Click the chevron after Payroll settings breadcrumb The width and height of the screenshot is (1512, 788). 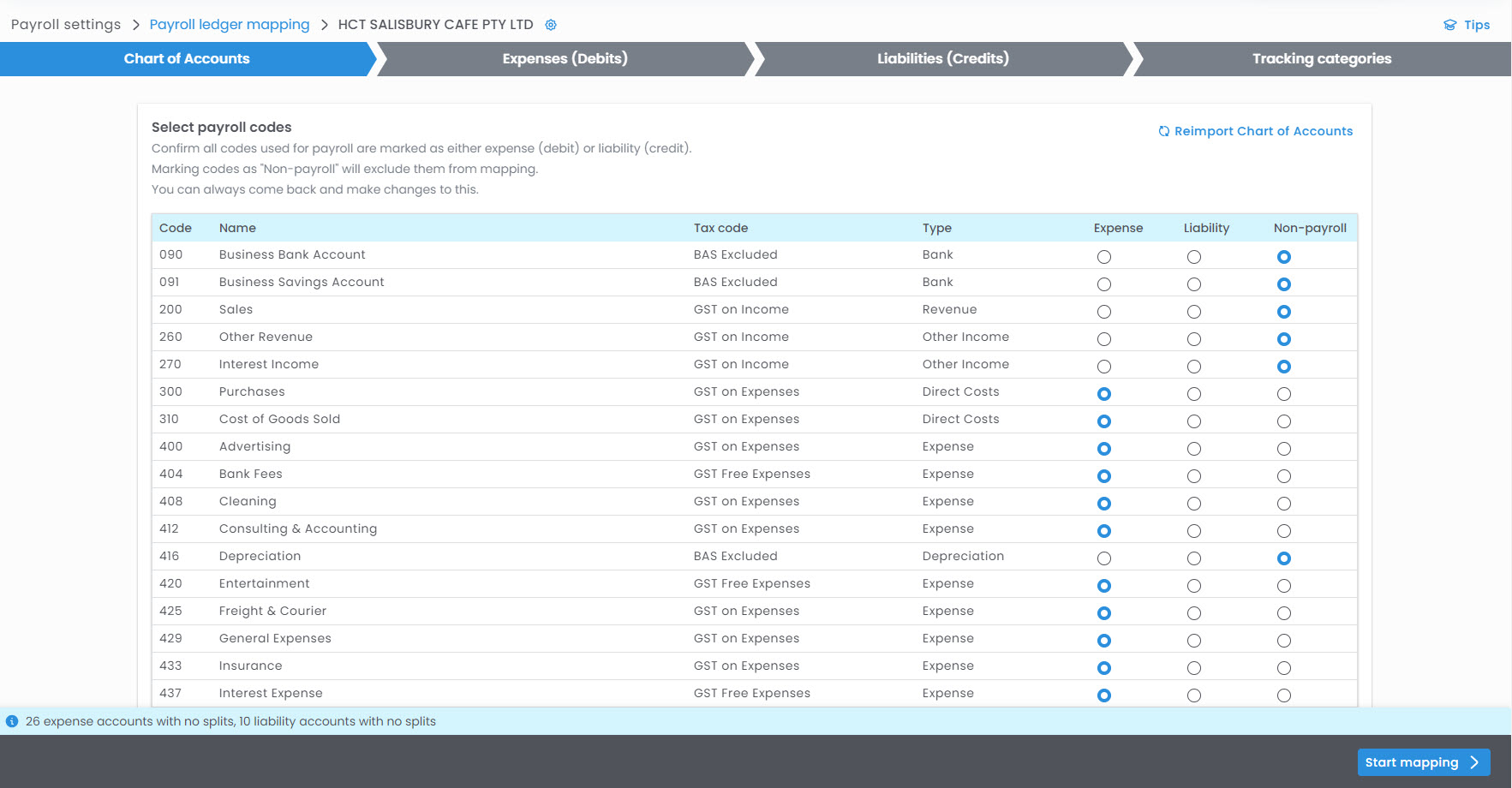tap(135, 25)
